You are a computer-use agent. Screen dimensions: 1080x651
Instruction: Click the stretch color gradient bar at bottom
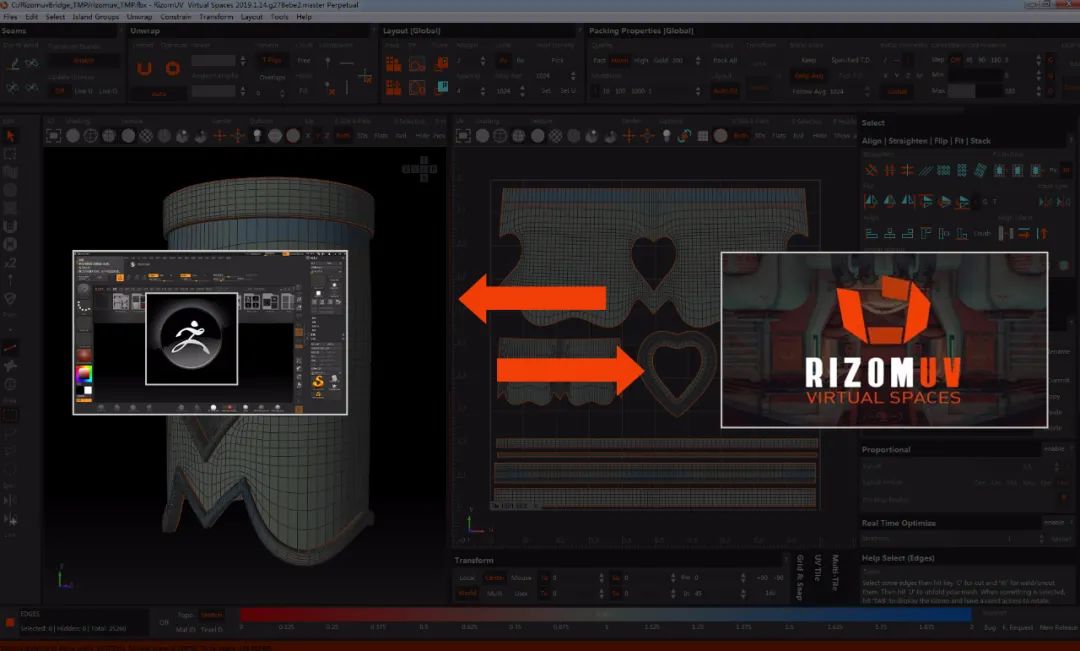pos(605,614)
